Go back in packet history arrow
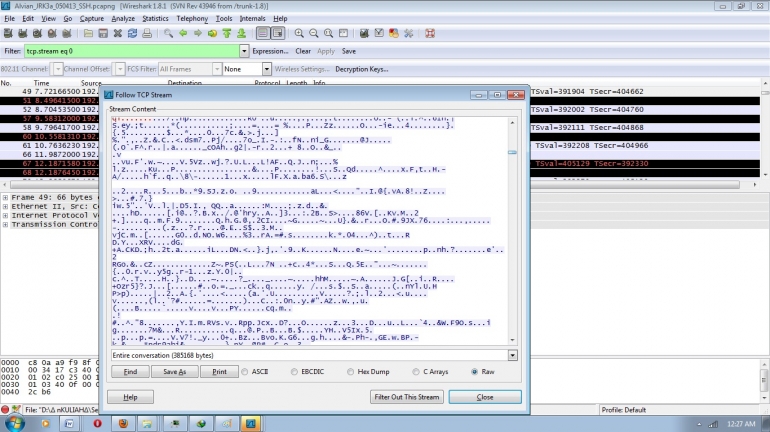The height and width of the screenshot is (432, 770). click(183, 33)
